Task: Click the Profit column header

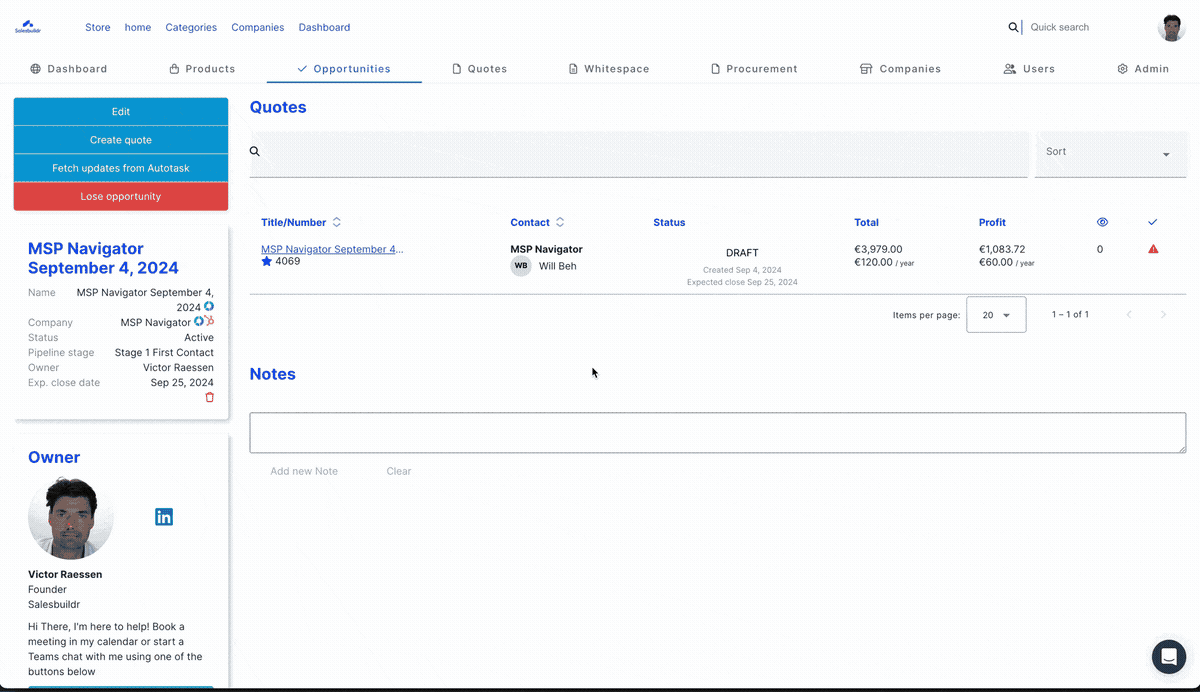Action: (x=992, y=222)
